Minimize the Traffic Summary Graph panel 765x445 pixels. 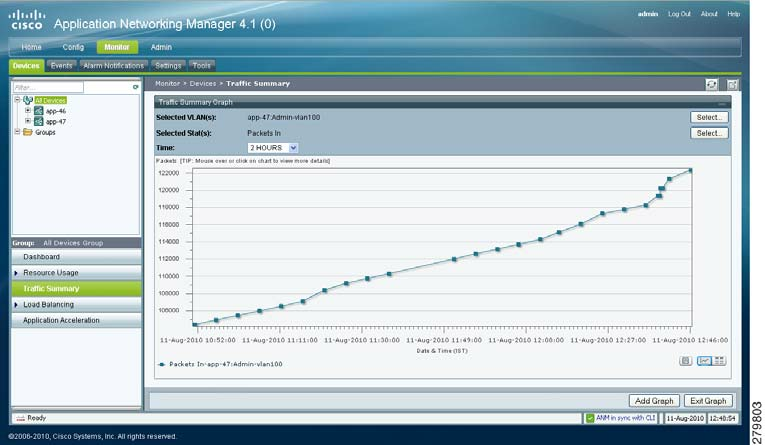click(x=722, y=103)
